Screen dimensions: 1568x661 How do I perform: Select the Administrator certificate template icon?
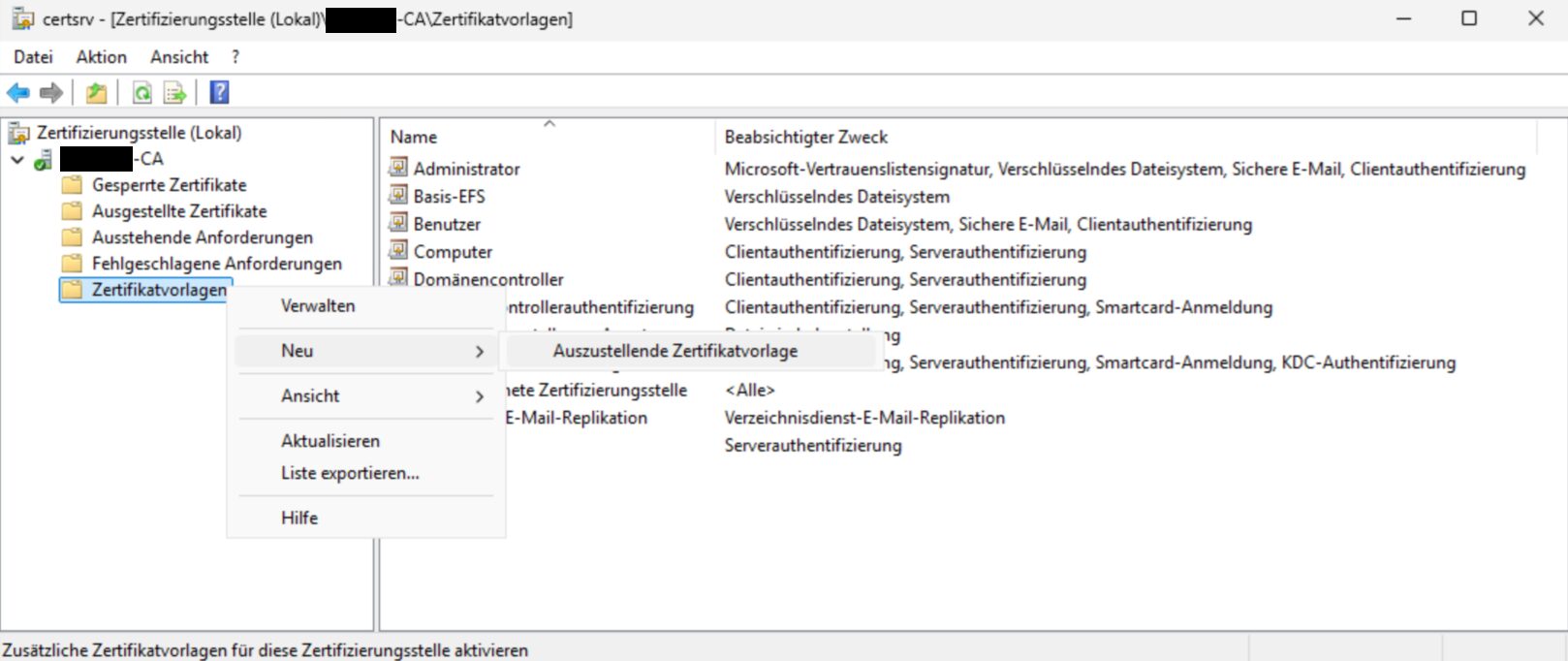pyautogui.click(x=398, y=169)
